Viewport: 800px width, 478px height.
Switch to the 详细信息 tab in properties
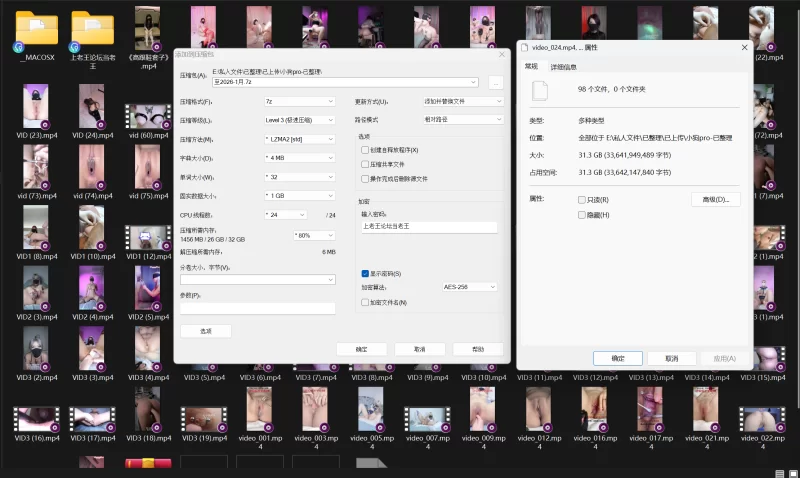pos(563,67)
